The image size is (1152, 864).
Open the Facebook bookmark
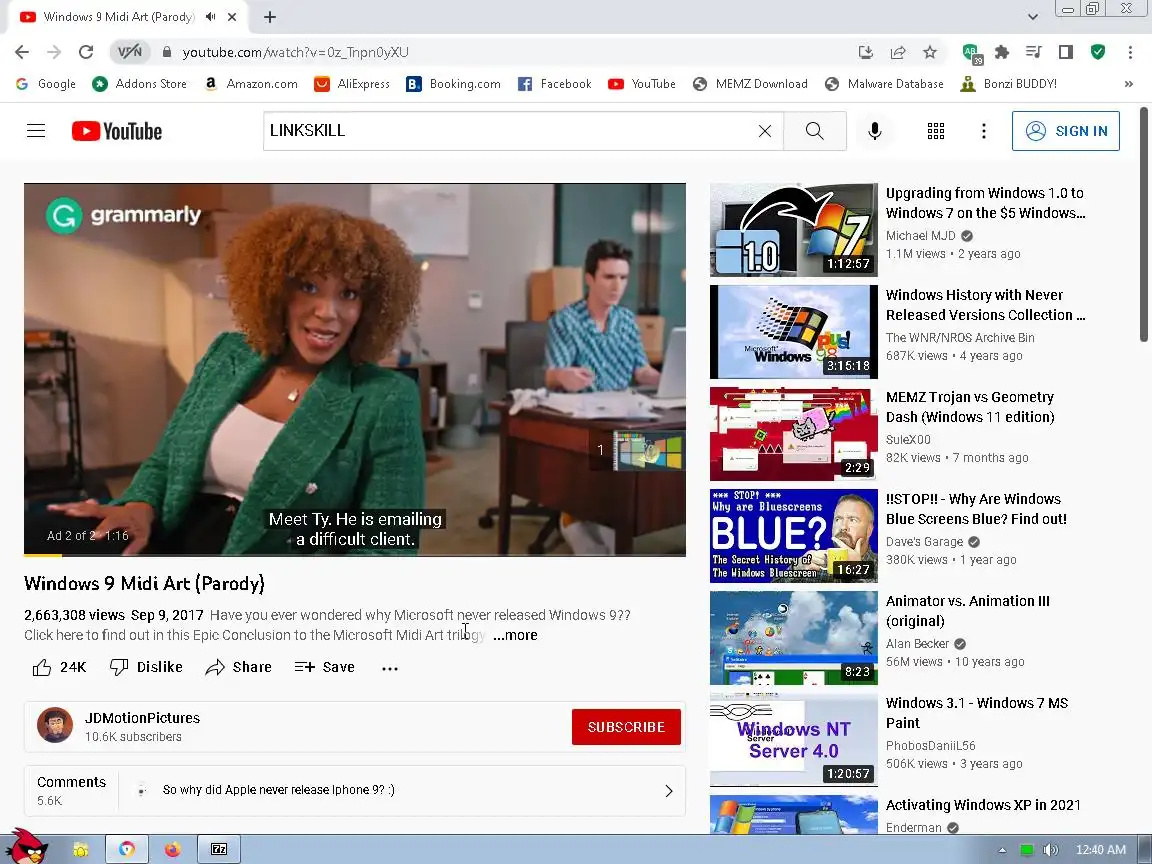click(554, 84)
